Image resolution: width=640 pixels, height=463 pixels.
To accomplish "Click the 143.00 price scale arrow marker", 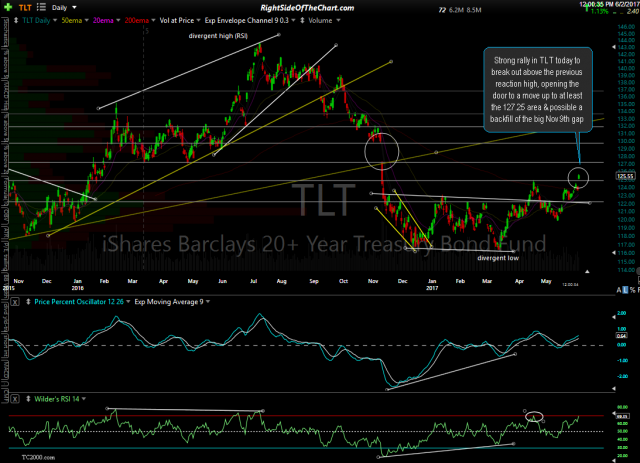I will (614, 47).
